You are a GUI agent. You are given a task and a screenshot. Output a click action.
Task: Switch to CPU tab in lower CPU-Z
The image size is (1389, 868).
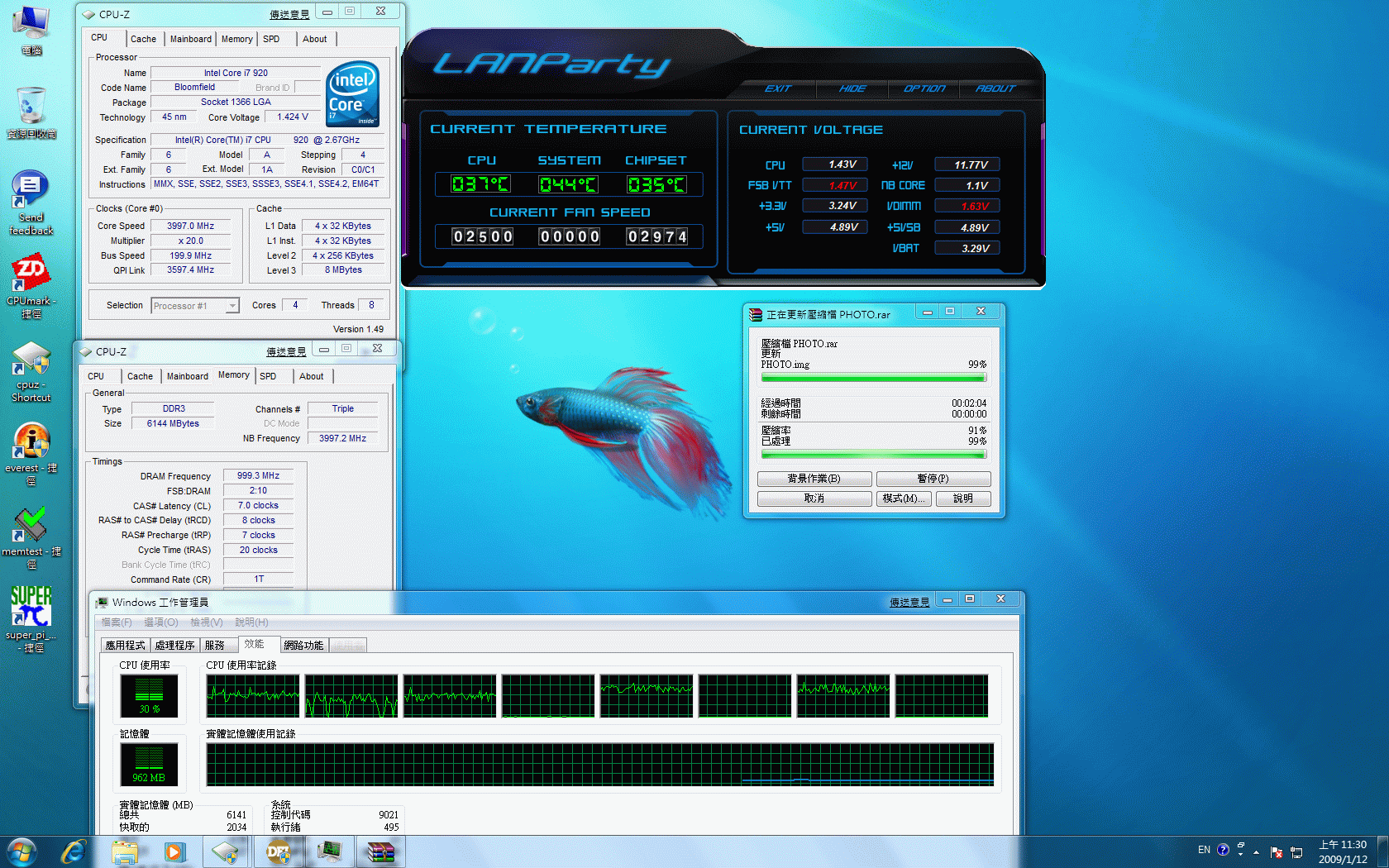tap(96, 376)
